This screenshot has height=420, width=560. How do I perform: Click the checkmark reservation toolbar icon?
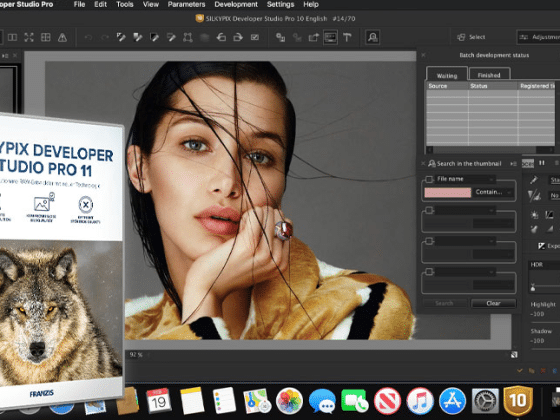tap(255, 37)
